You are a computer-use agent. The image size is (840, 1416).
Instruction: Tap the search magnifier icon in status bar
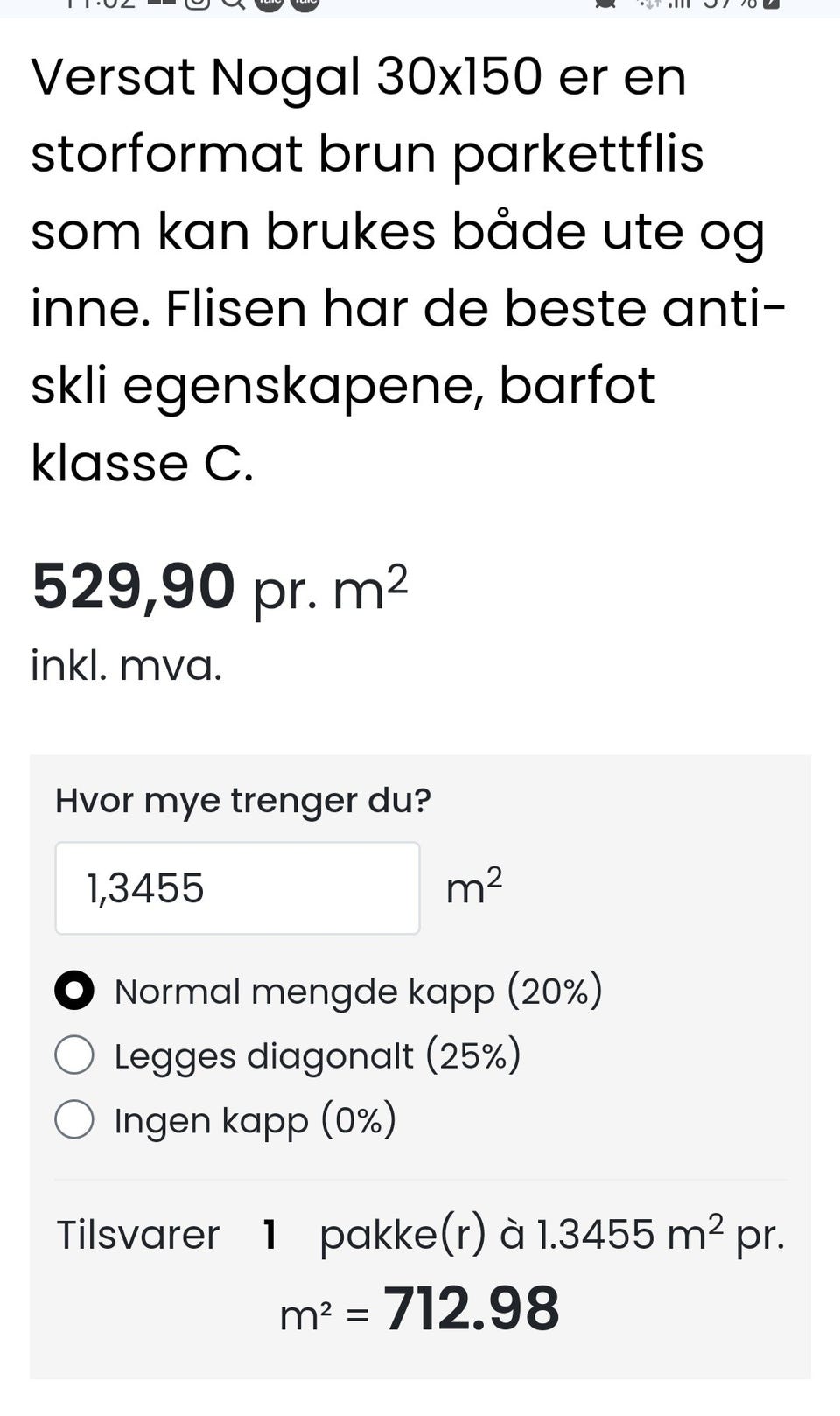coord(233,4)
